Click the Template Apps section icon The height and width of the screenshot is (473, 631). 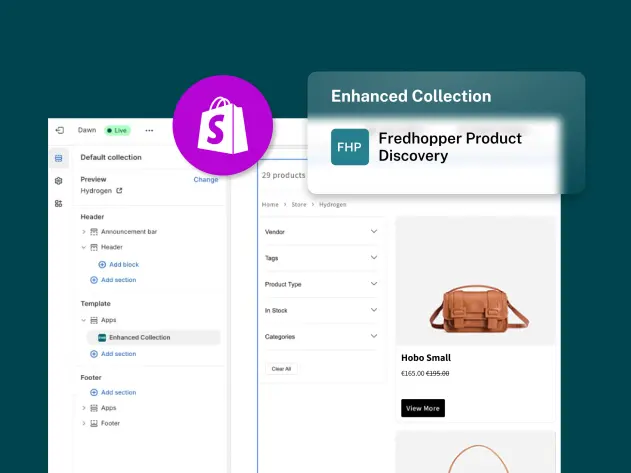(94, 320)
